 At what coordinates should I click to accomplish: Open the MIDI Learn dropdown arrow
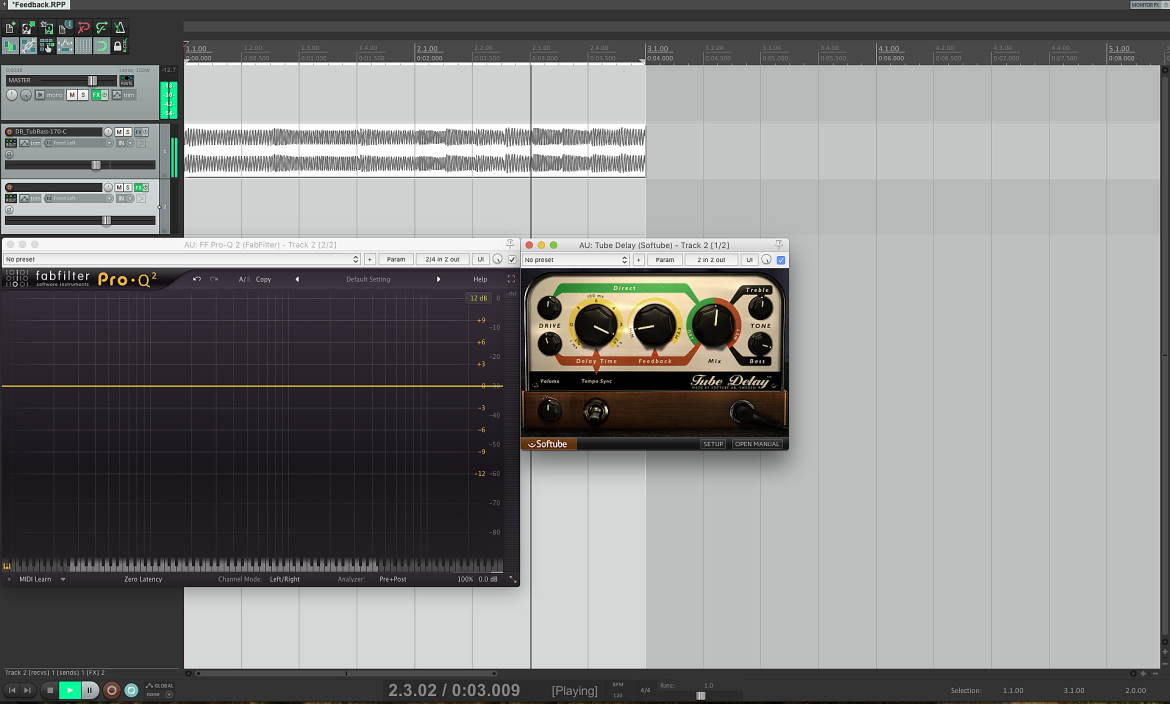coord(63,579)
